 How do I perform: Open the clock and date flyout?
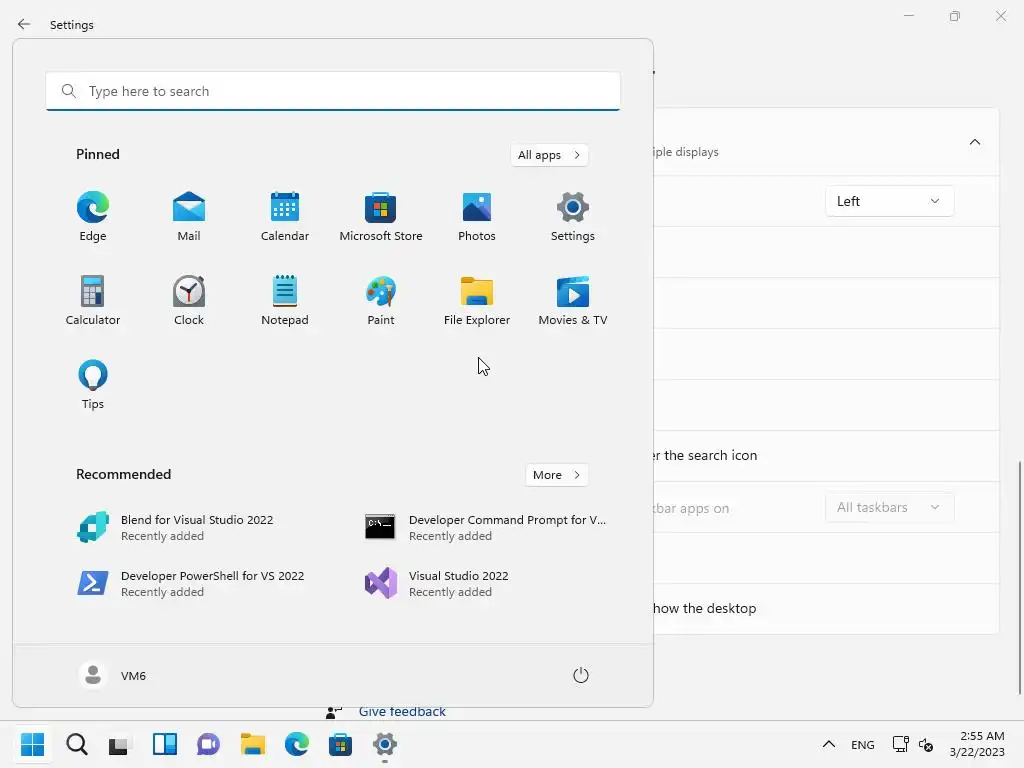point(977,744)
